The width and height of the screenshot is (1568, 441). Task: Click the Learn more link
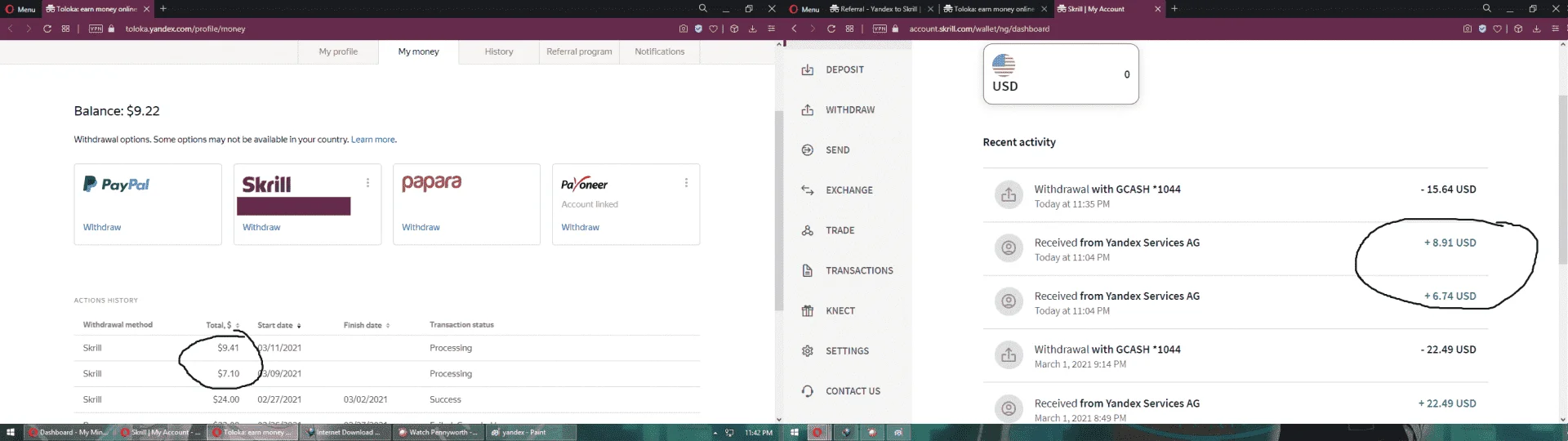(373, 140)
